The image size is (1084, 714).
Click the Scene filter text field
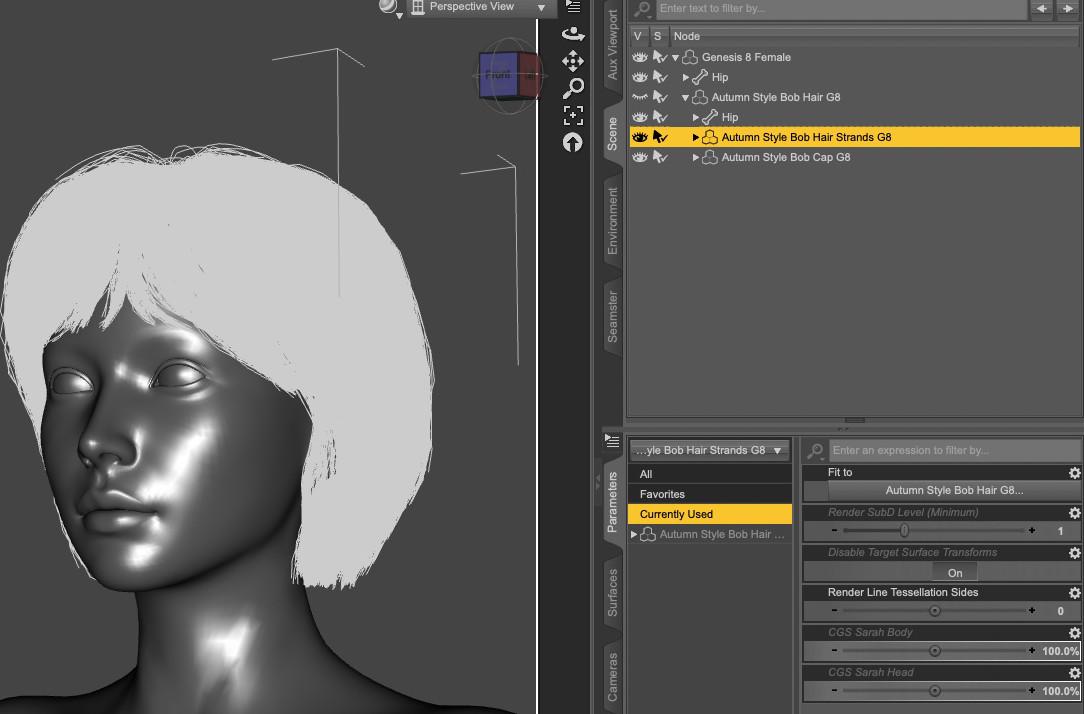click(x=841, y=8)
